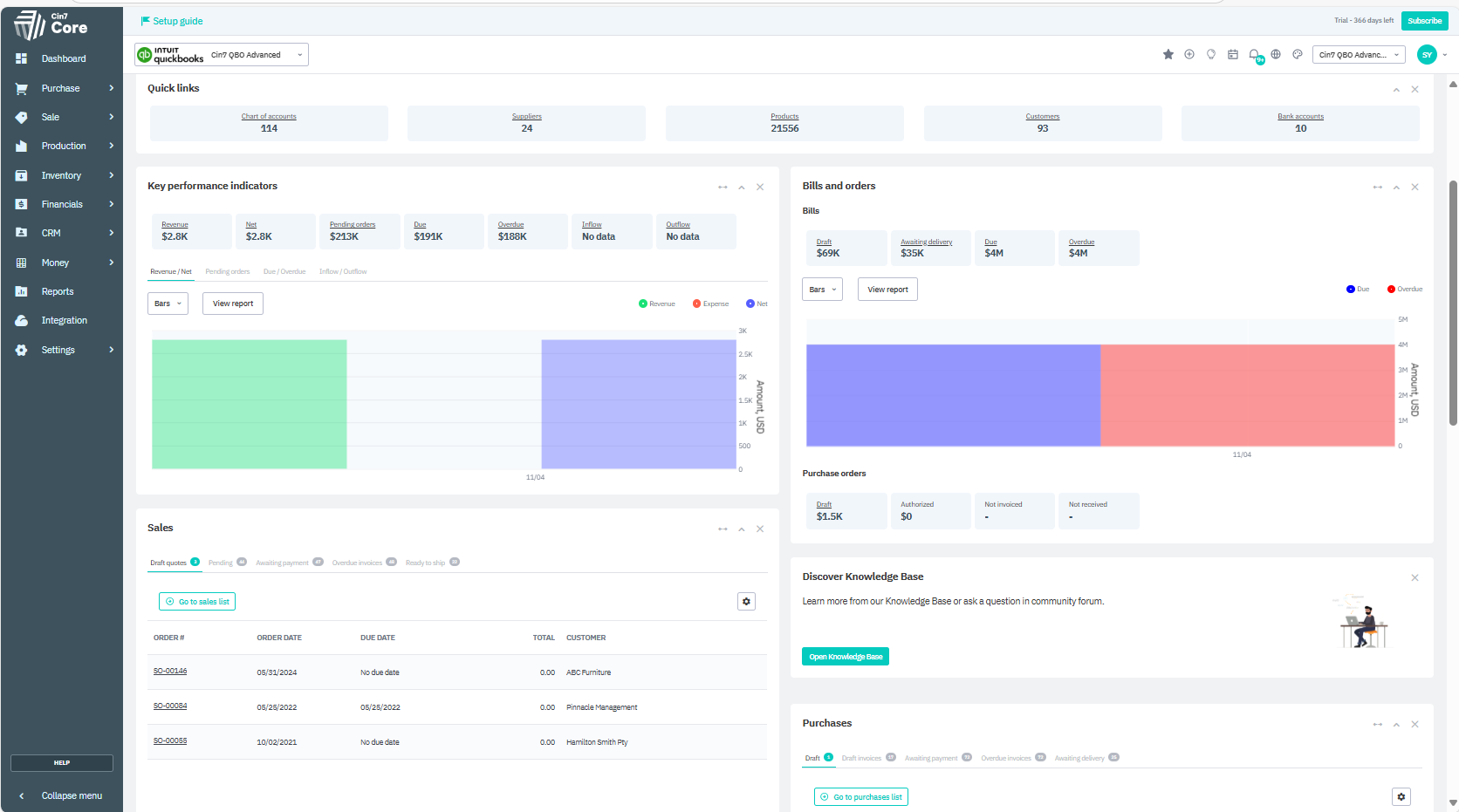Toggle Net legend in KPI chart
This screenshot has height=812, width=1459.
[x=757, y=304]
